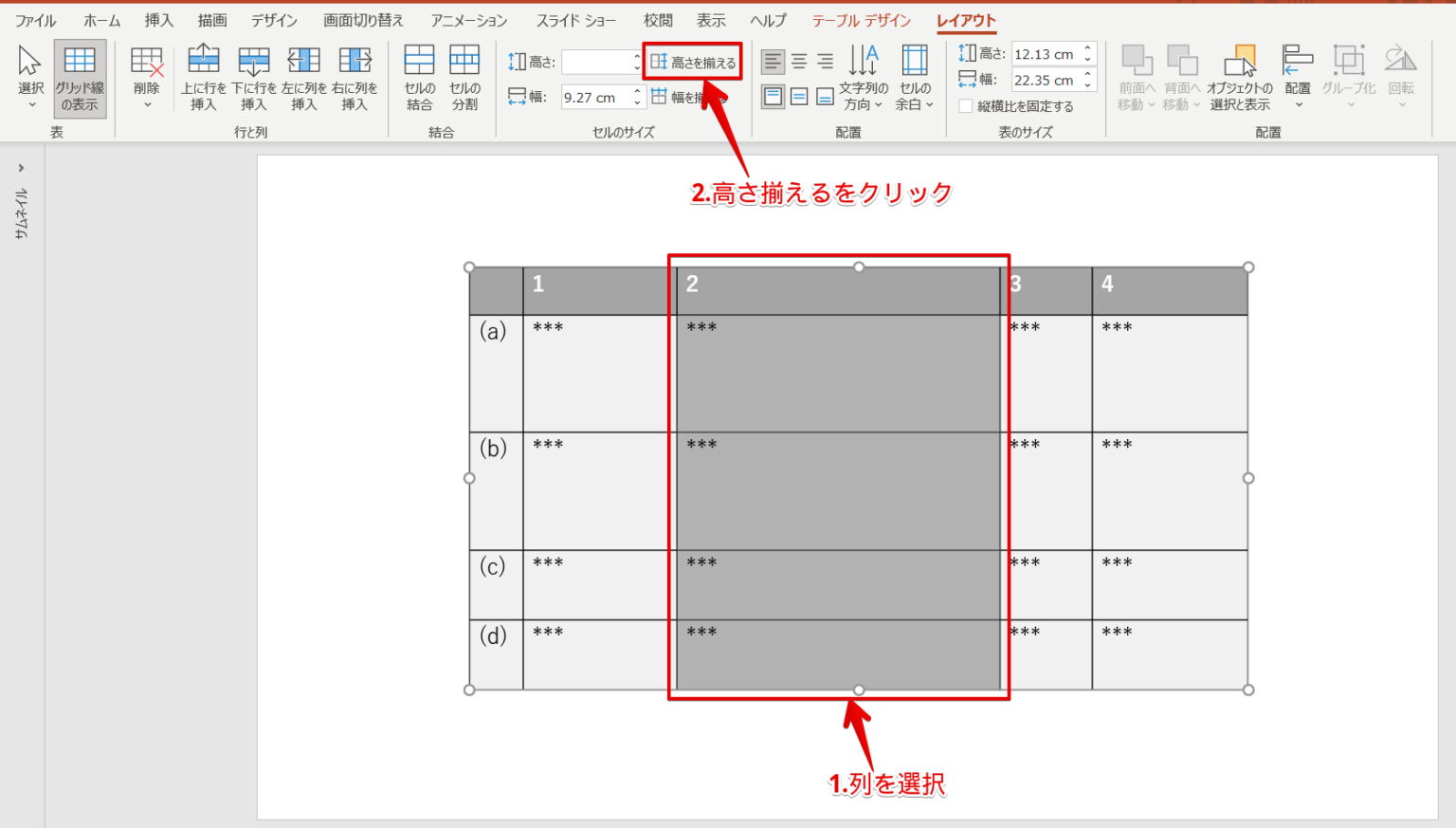Click the table height field showing 12.13 cm
This screenshot has height=828, width=1456.
click(1046, 54)
